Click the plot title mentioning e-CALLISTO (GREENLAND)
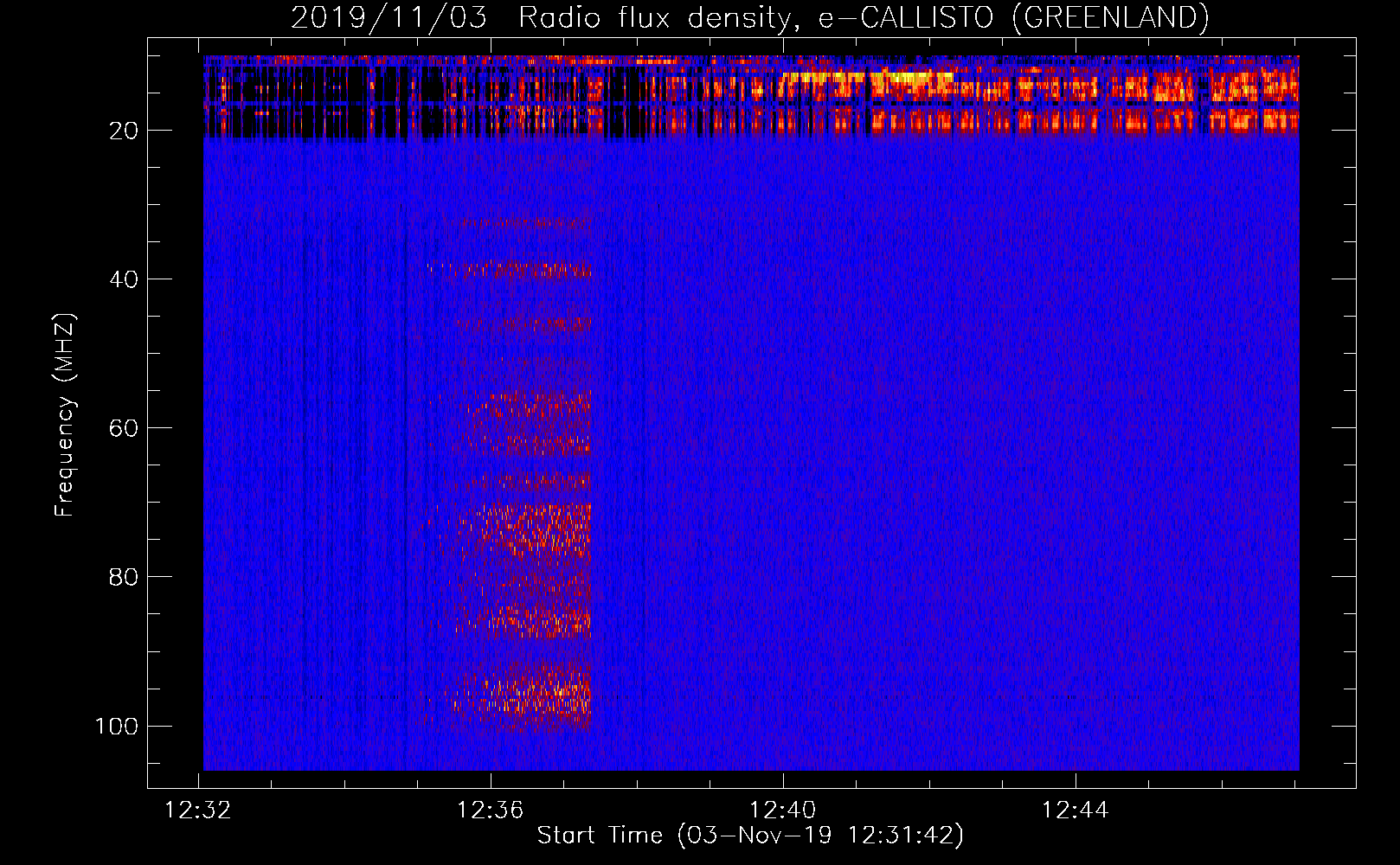Viewport: 1400px width, 865px height. pyautogui.click(x=749, y=17)
